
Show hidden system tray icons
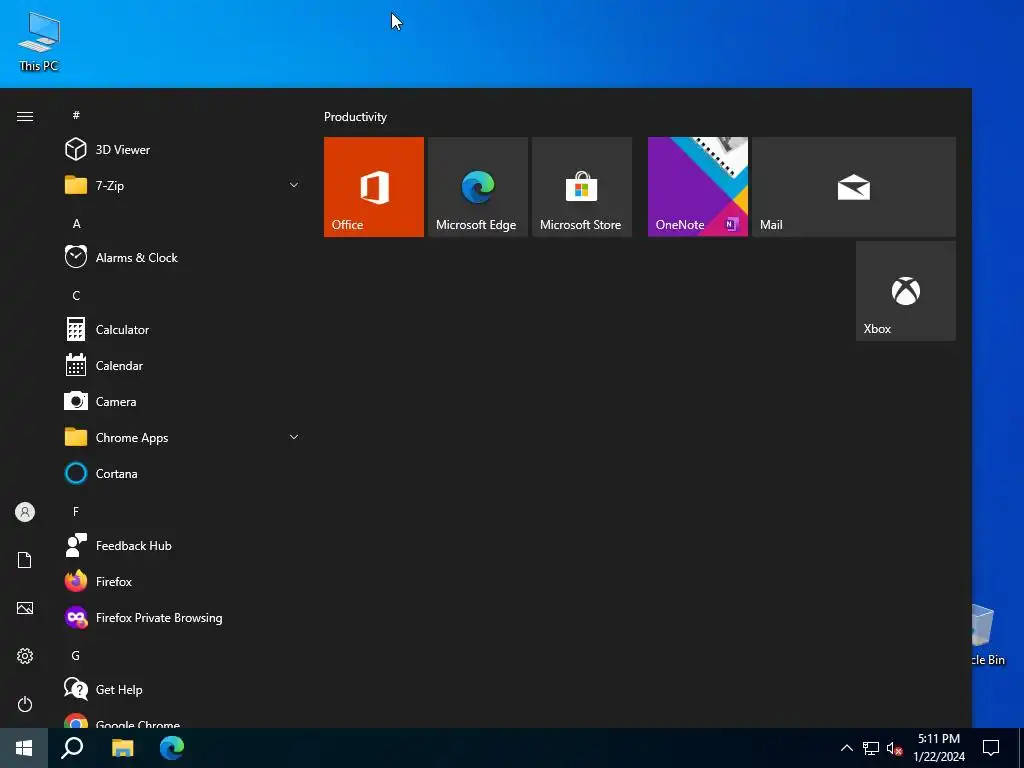[846, 748]
